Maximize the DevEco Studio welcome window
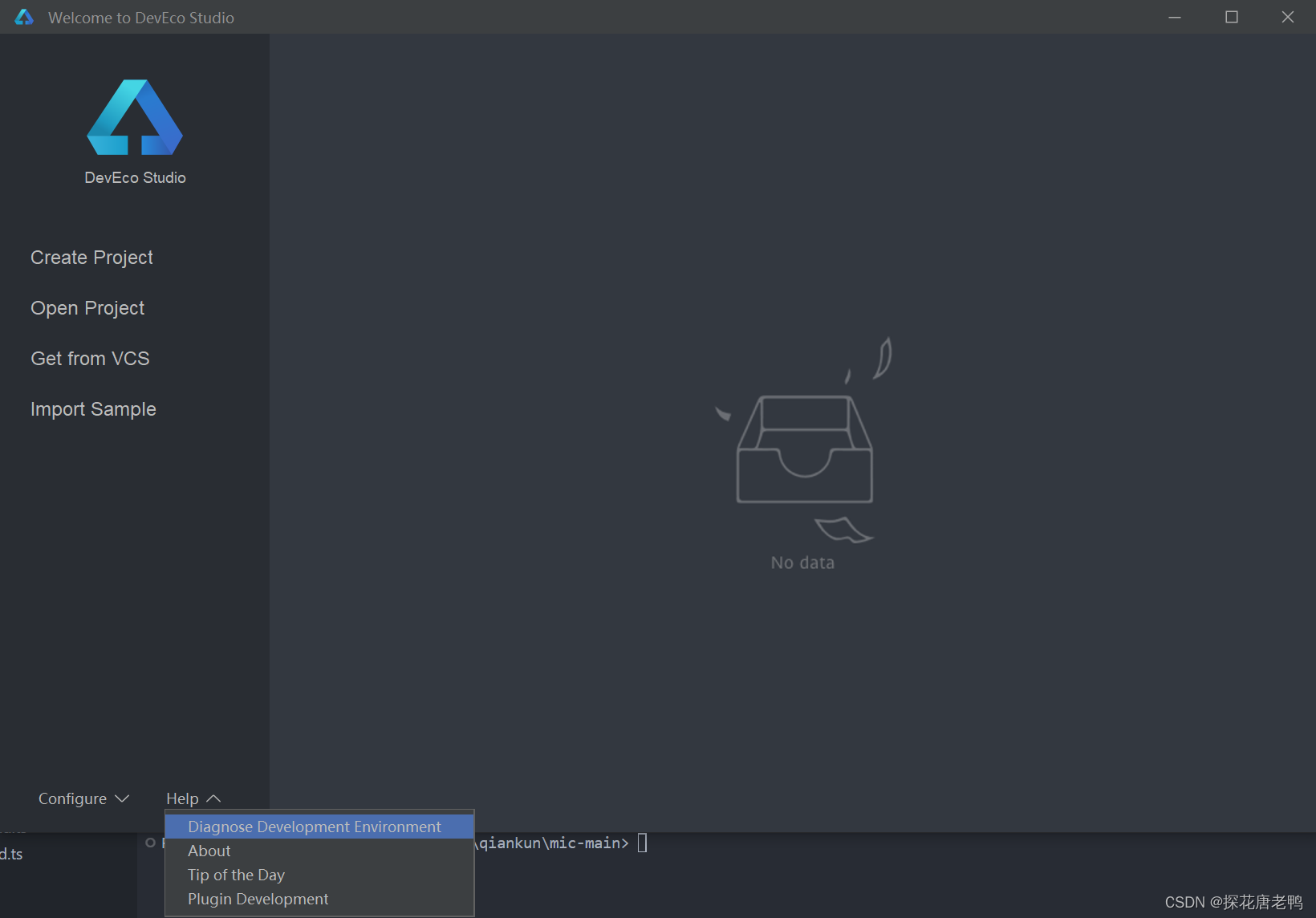Screen dimensions: 1316x918 click(x=1232, y=17)
